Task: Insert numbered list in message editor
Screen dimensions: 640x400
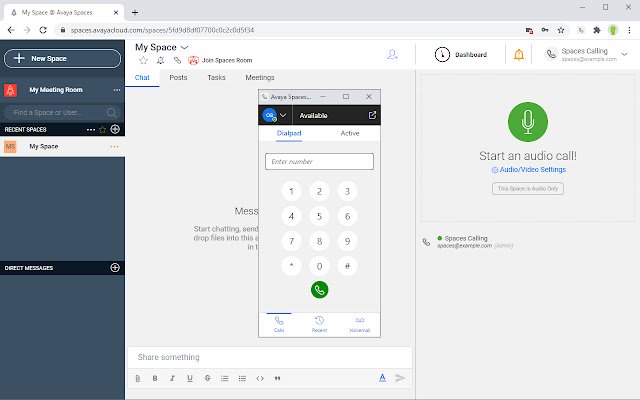Action: pyautogui.click(x=225, y=378)
